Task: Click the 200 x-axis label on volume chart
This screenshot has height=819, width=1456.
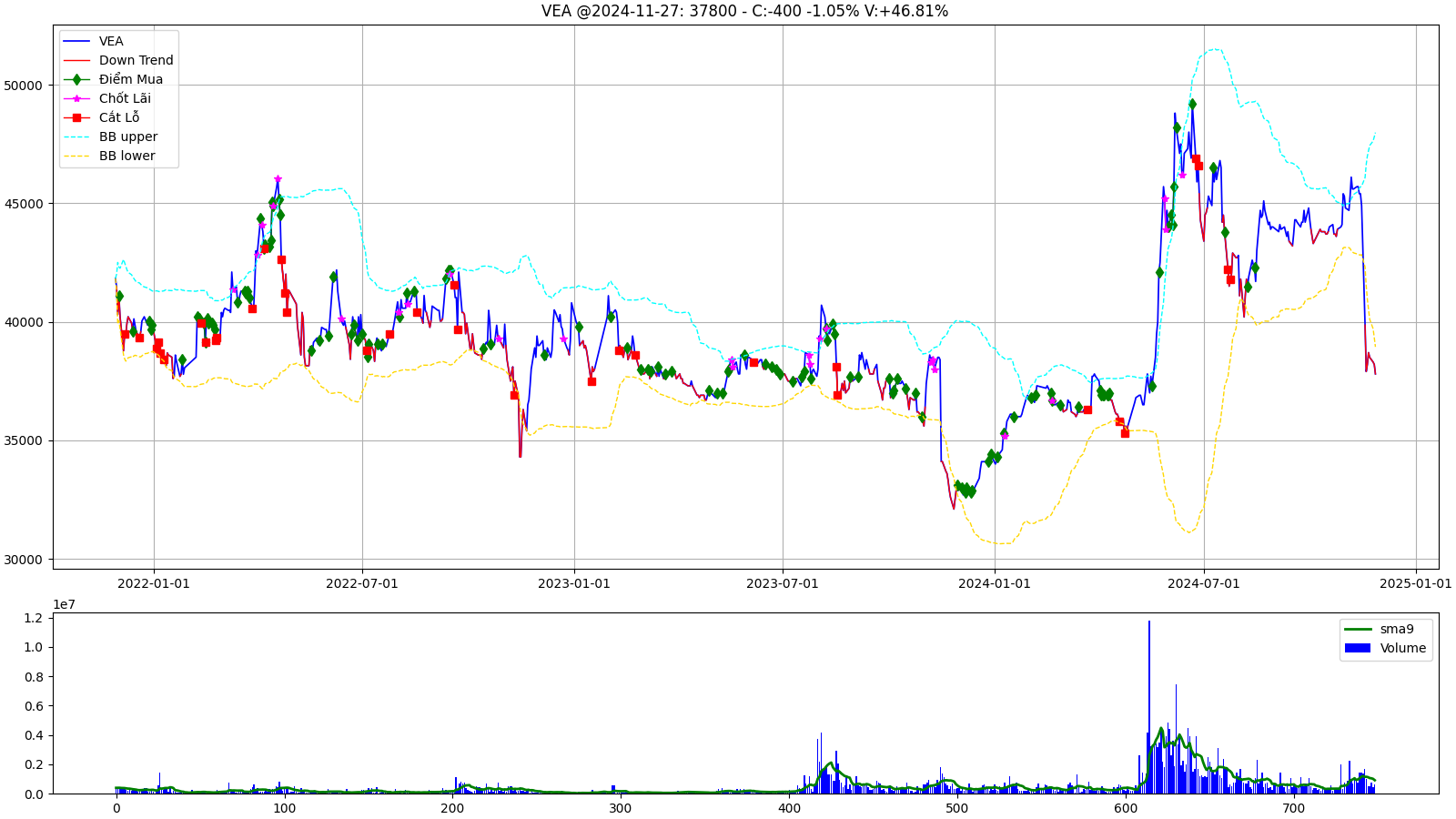Action: point(452,808)
